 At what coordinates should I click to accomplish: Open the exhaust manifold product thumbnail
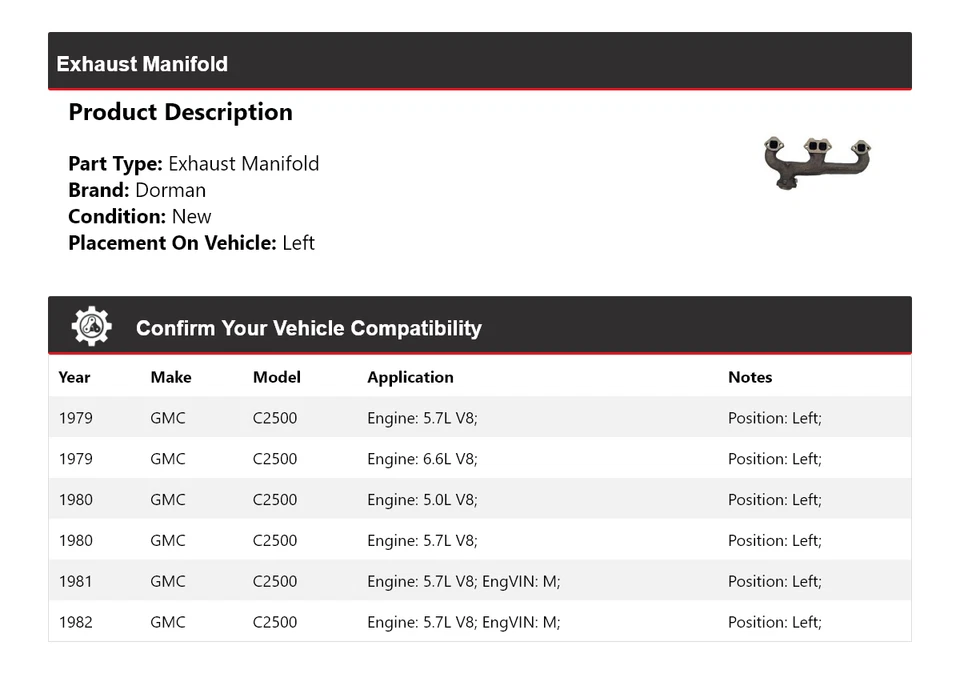tap(817, 162)
